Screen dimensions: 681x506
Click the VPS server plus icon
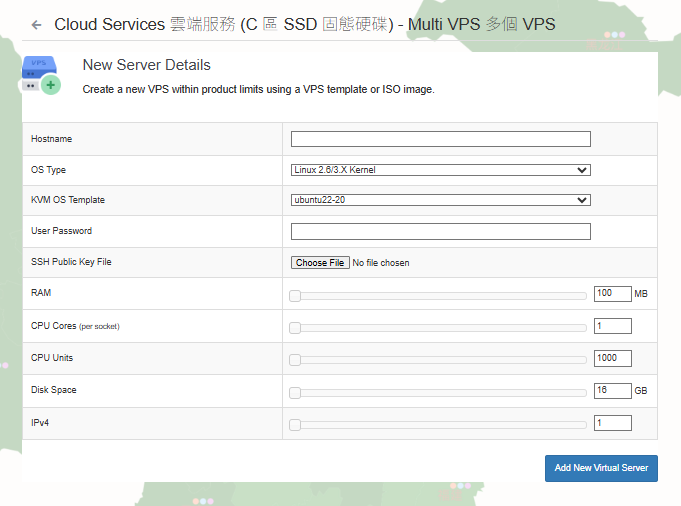click(x=41, y=75)
